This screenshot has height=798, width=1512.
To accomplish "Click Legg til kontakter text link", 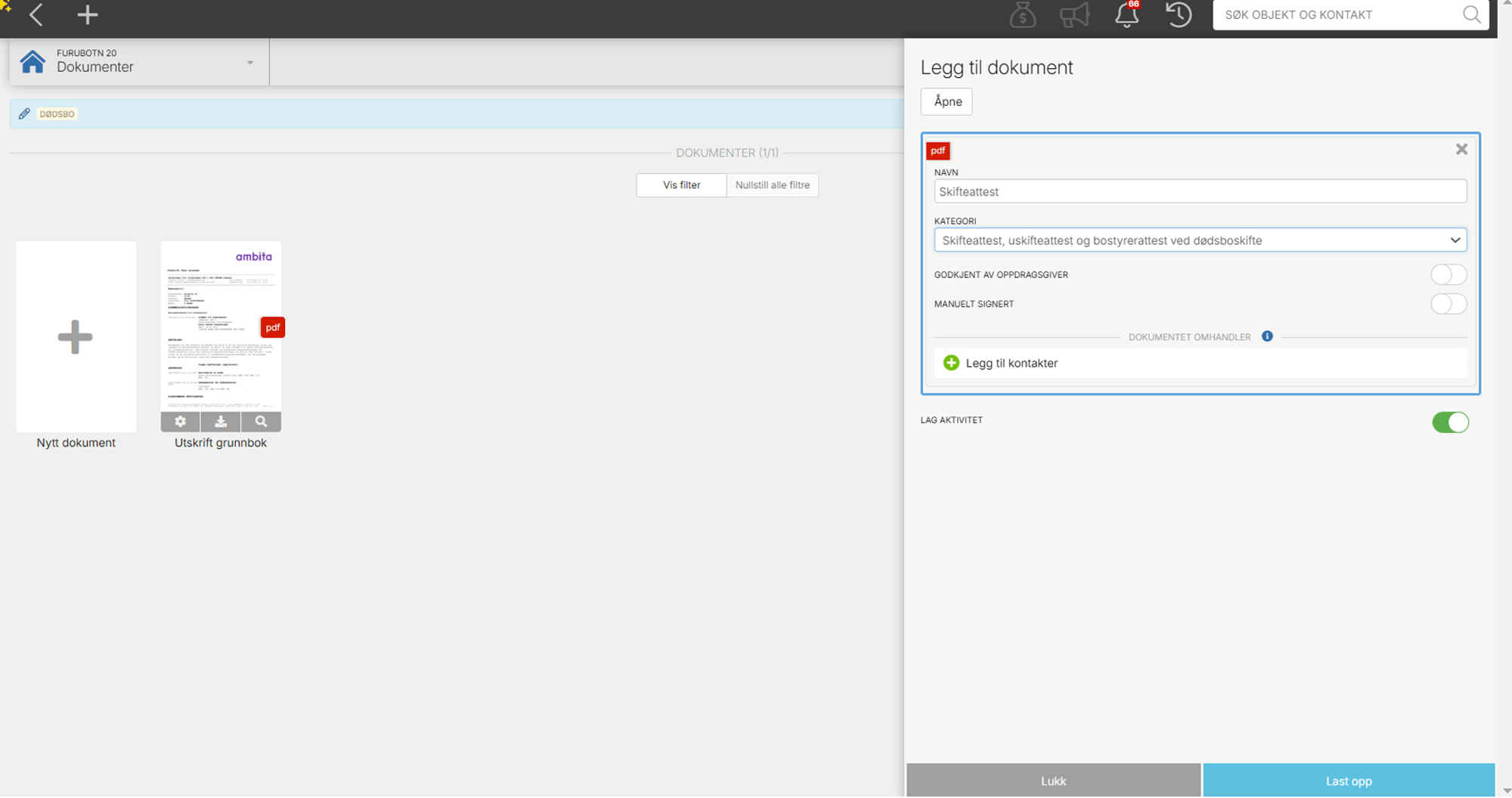I will click(x=1012, y=363).
